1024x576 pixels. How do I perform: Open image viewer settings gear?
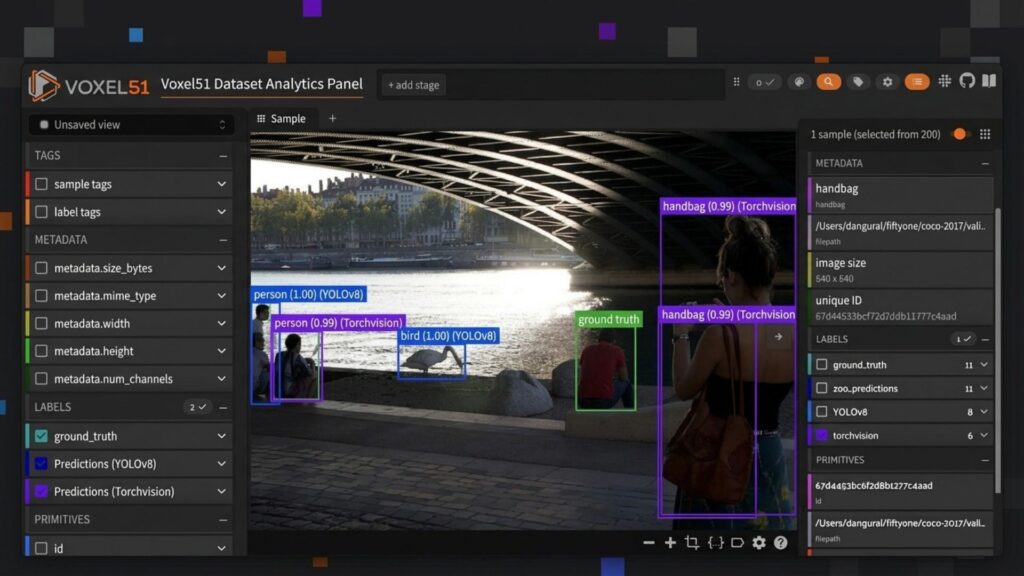tap(759, 543)
